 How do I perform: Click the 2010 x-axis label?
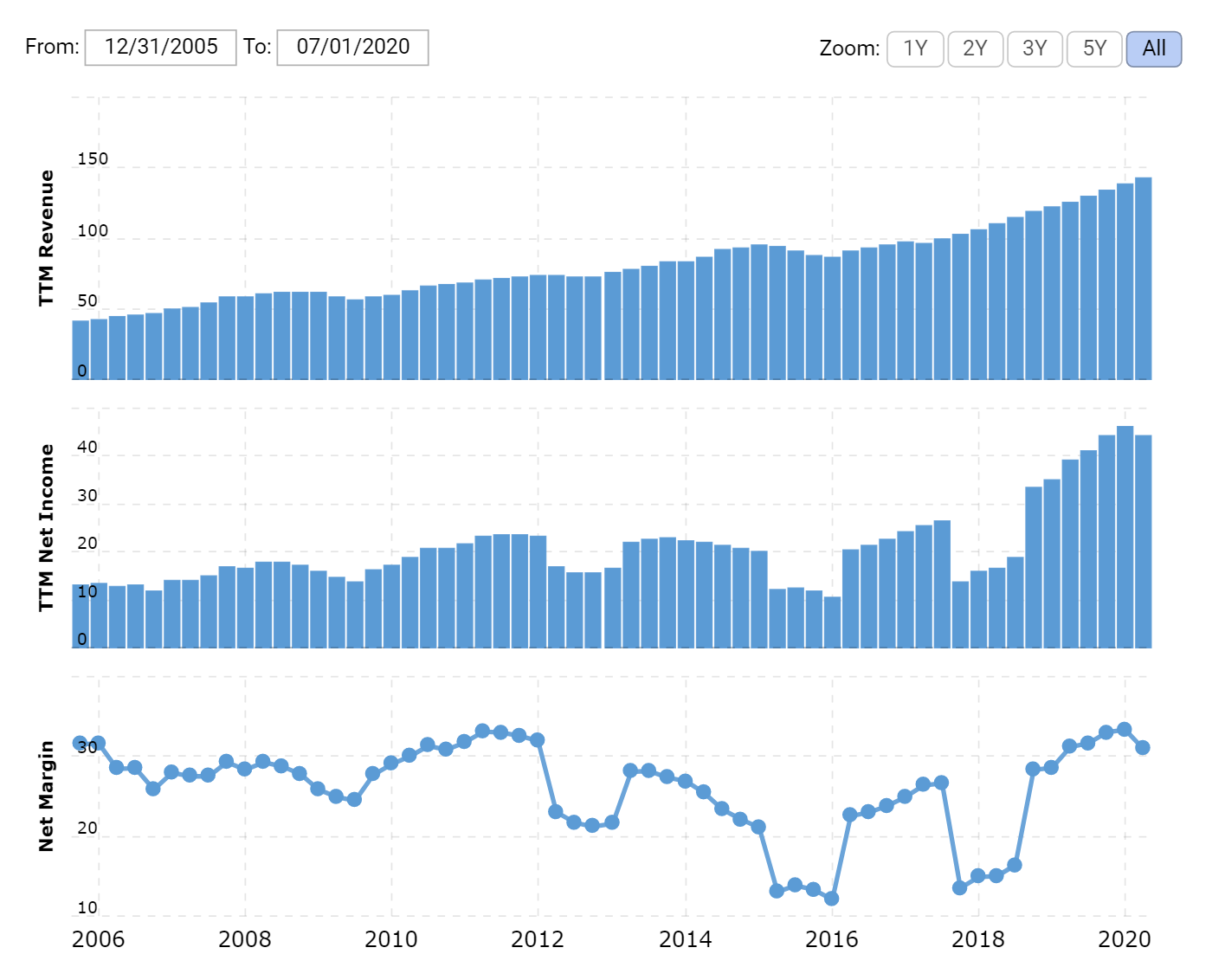[x=391, y=939]
